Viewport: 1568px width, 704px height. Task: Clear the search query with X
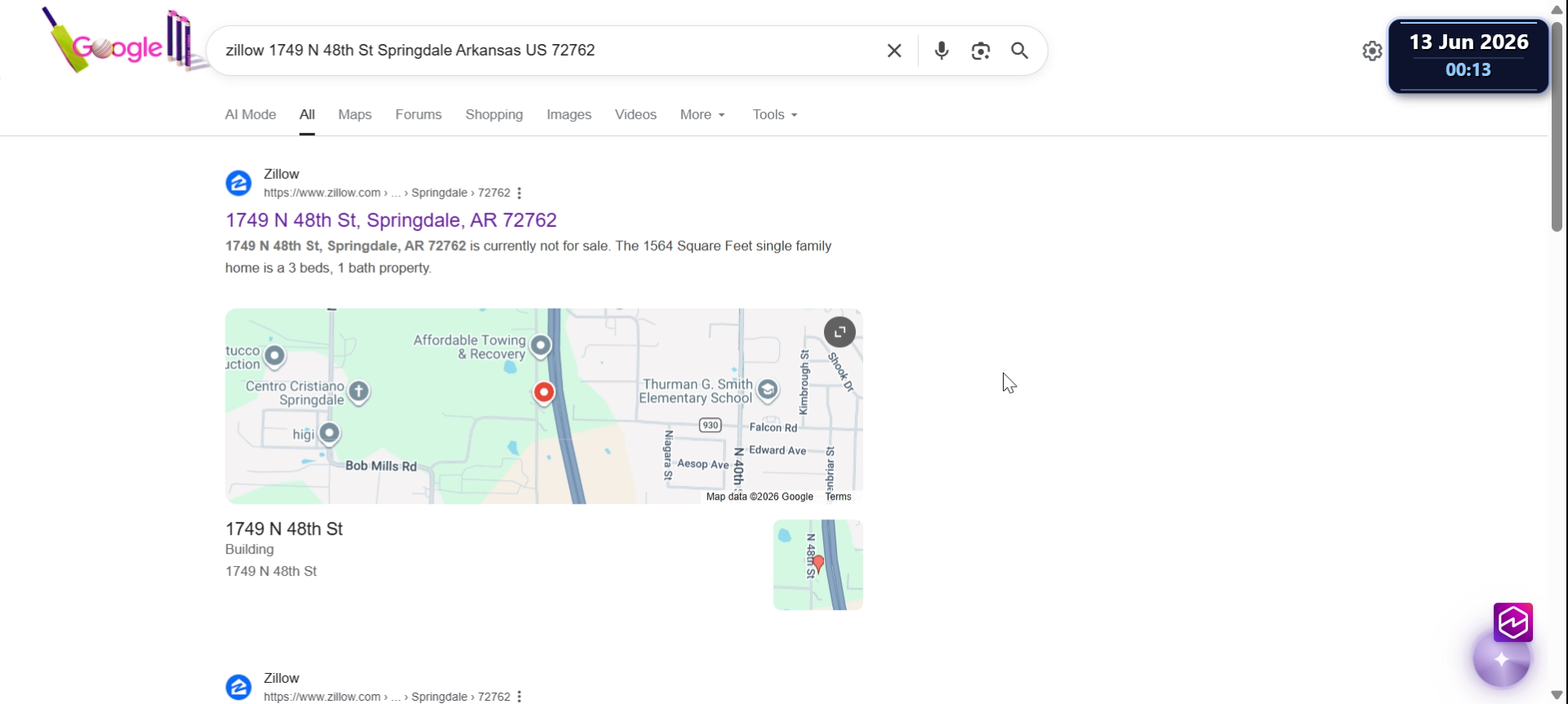(894, 51)
